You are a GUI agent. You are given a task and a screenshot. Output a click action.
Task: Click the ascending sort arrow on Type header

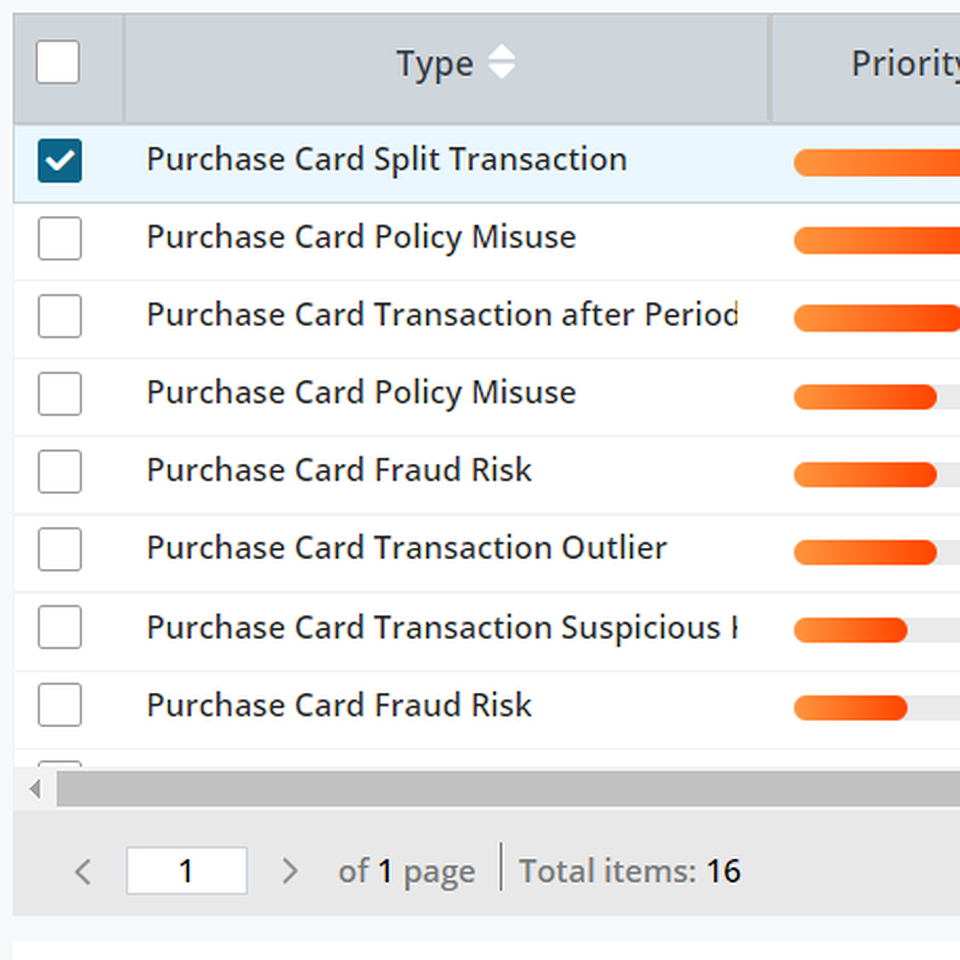click(x=502, y=53)
